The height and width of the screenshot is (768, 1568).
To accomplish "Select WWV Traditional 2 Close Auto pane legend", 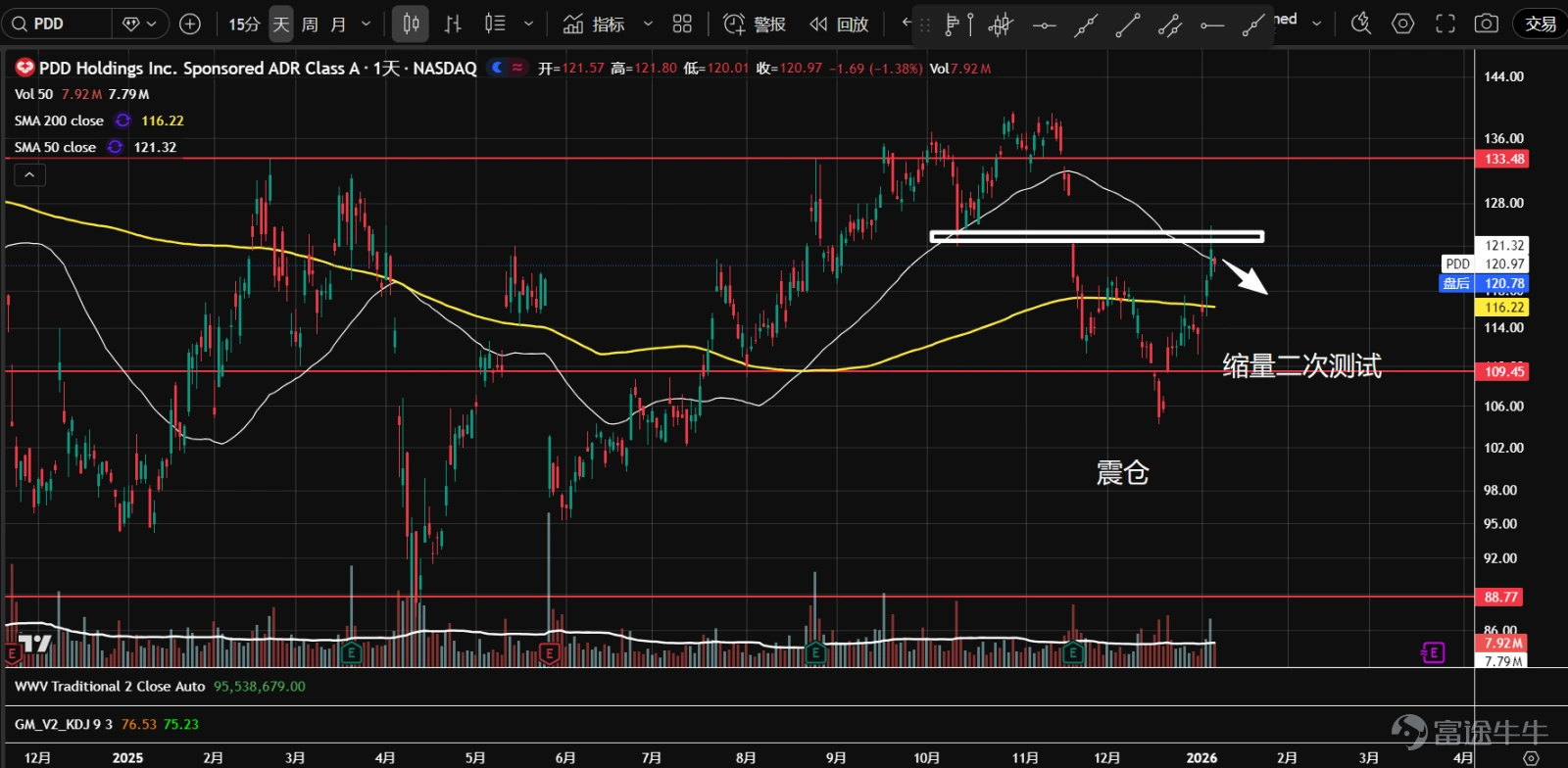I will coord(110,687).
